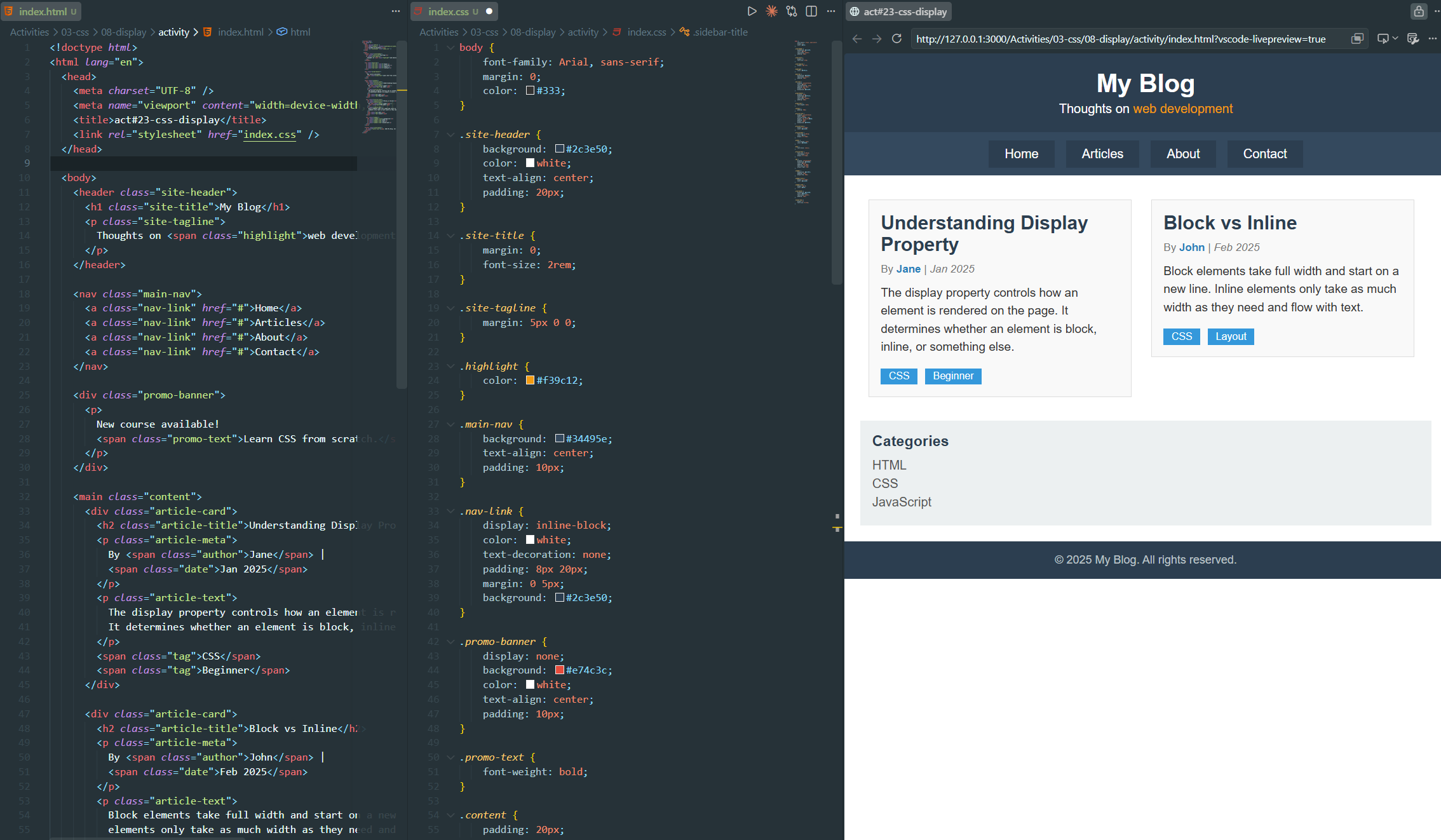
Task: Click the Home nav link in preview
Action: point(1021,154)
